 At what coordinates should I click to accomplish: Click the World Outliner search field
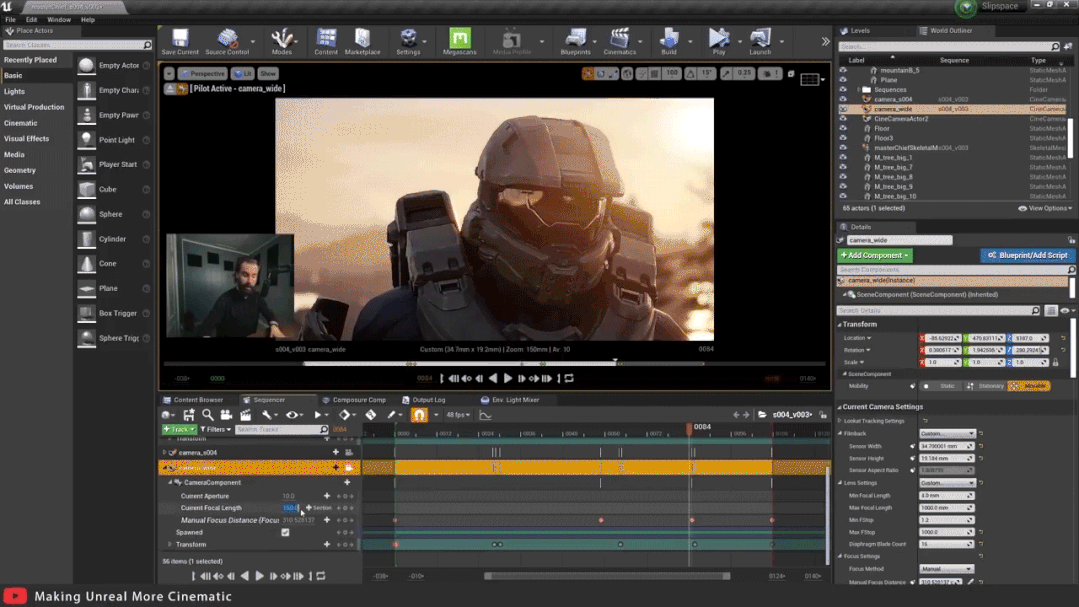(x=945, y=47)
